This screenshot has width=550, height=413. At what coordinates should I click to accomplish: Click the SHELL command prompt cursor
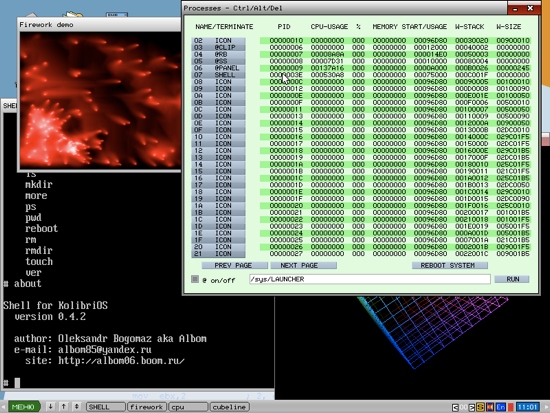tap(17, 382)
